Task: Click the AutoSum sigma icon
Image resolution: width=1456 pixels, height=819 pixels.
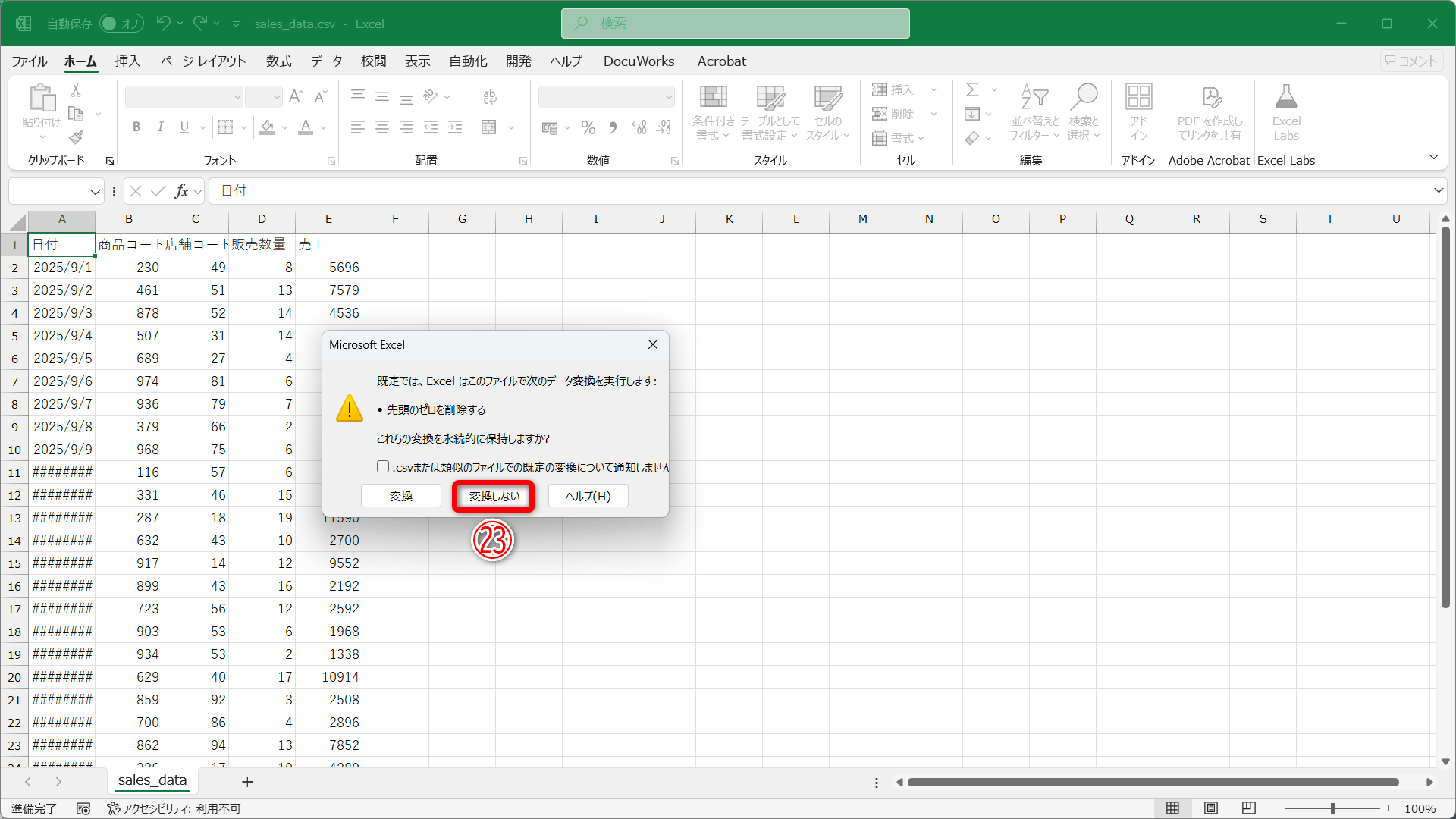Action: pyautogui.click(x=973, y=89)
